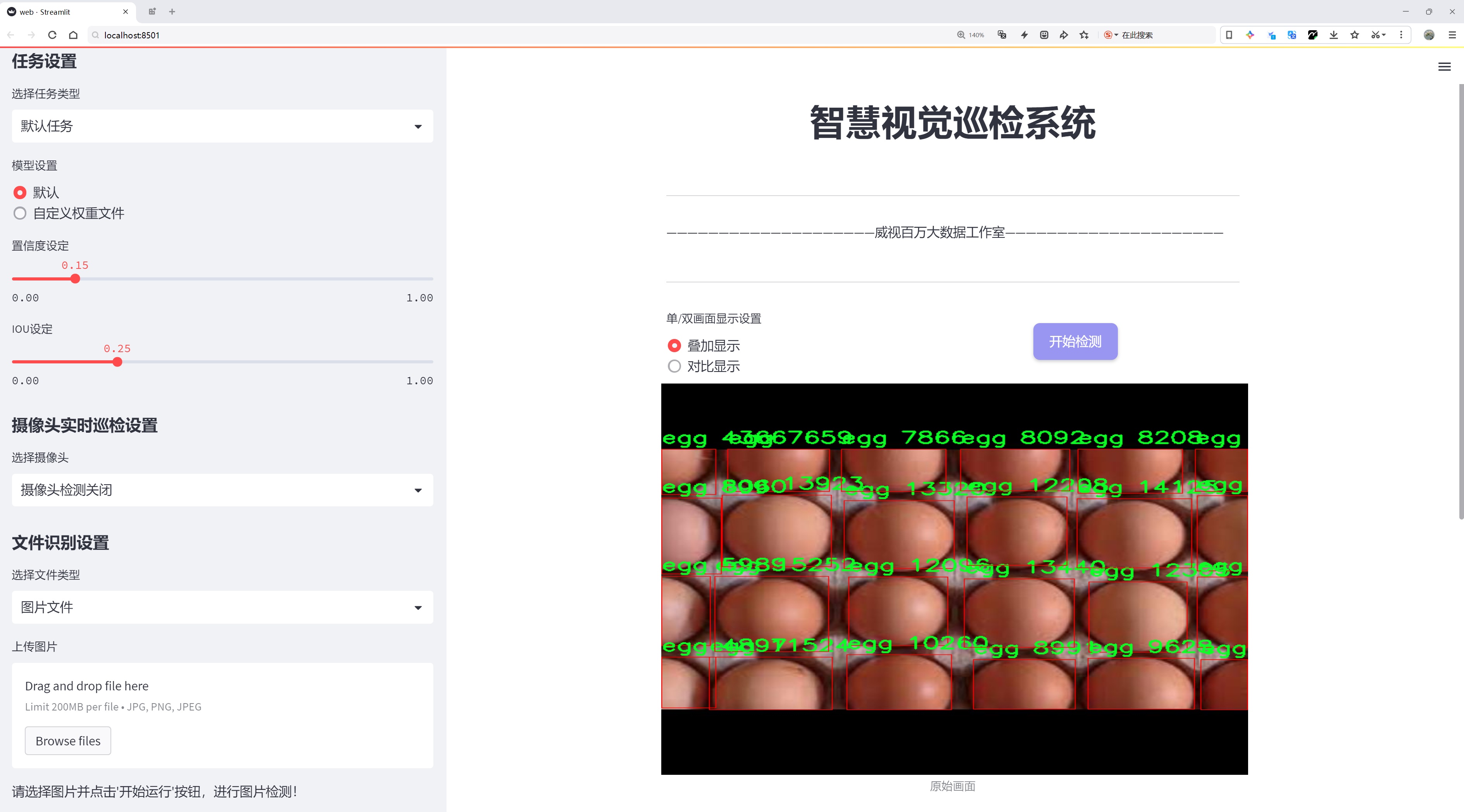This screenshot has width=1464, height=812.
Task: Click the colorful star extension icon
Action: [x=1250, y=35]
